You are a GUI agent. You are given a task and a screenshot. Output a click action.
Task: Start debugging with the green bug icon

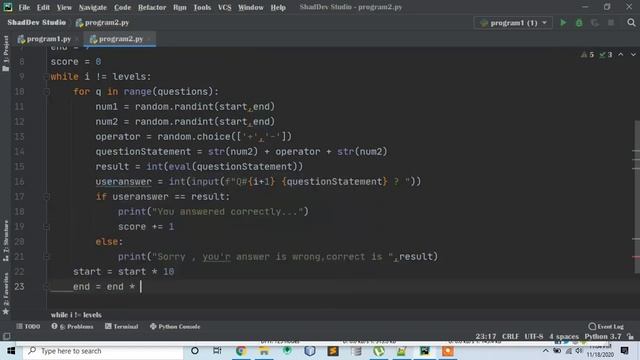579,23
